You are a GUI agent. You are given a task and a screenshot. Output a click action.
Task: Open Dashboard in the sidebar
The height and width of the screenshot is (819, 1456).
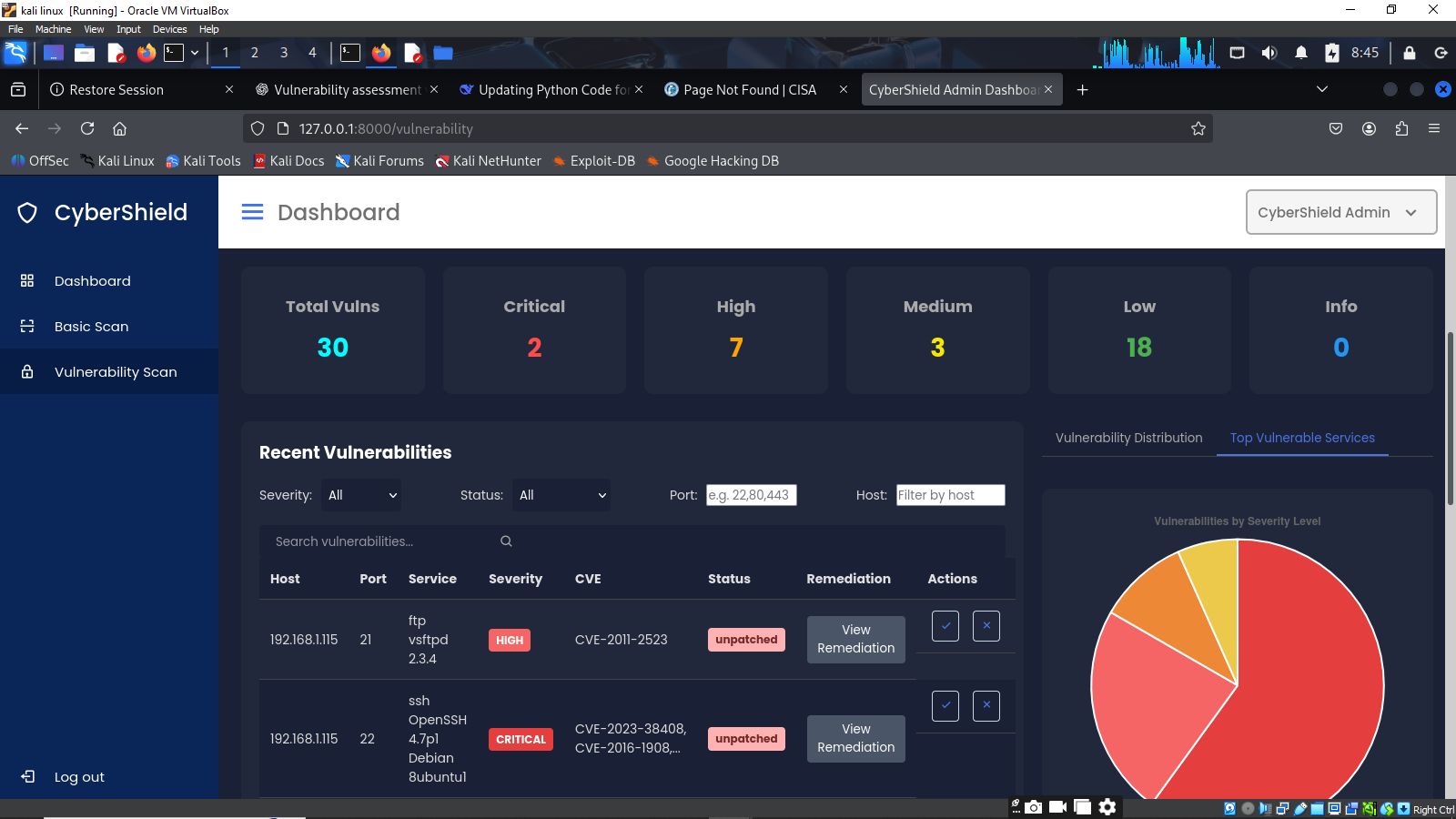click(x=109, y=281)
